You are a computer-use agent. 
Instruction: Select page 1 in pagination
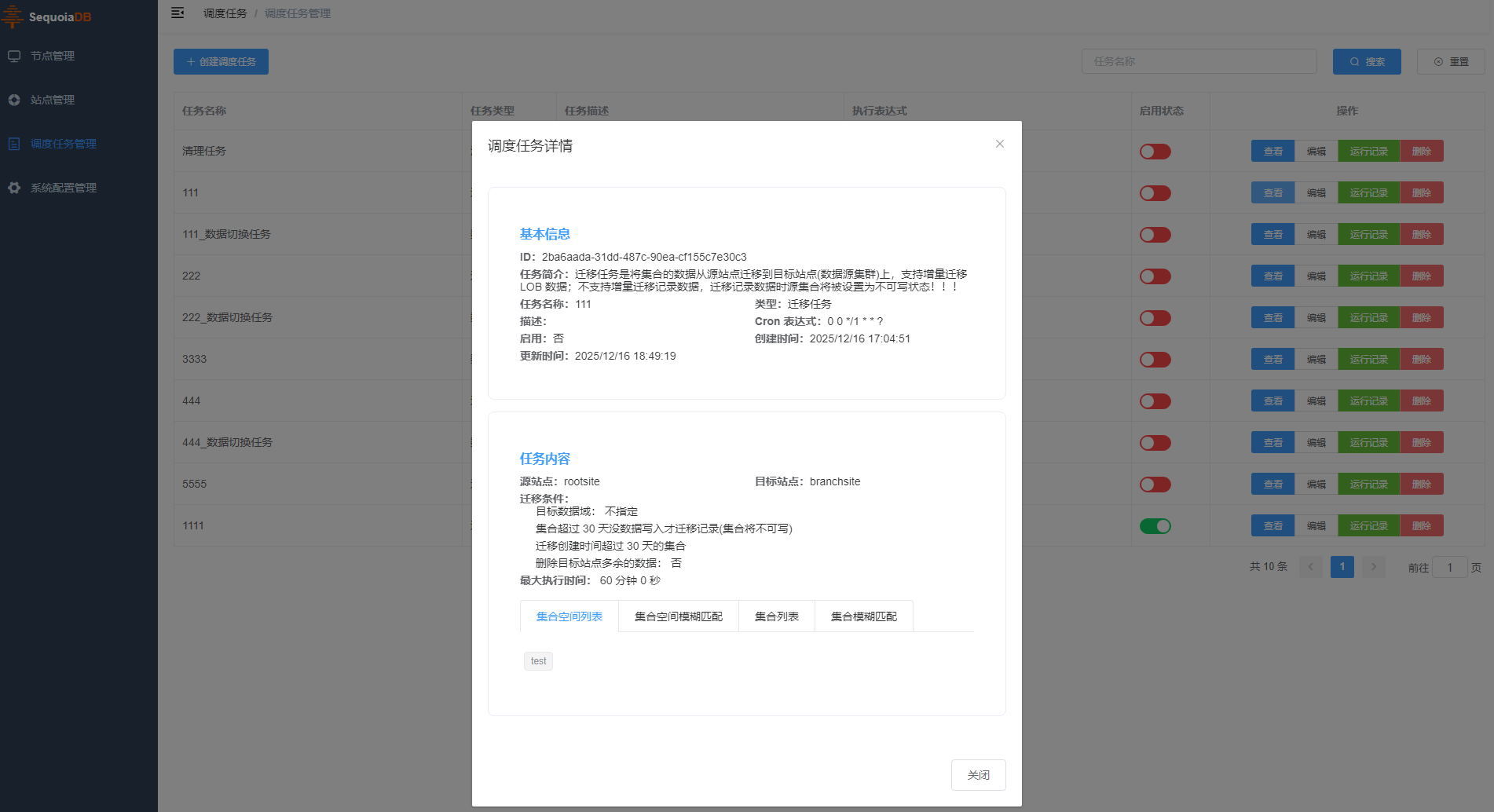click(x=1342, y=566)
